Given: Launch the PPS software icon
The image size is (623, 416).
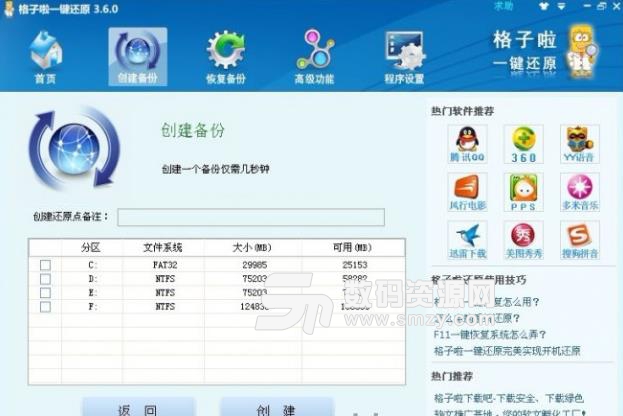Looking at the screenshot, I should [523, 192].
